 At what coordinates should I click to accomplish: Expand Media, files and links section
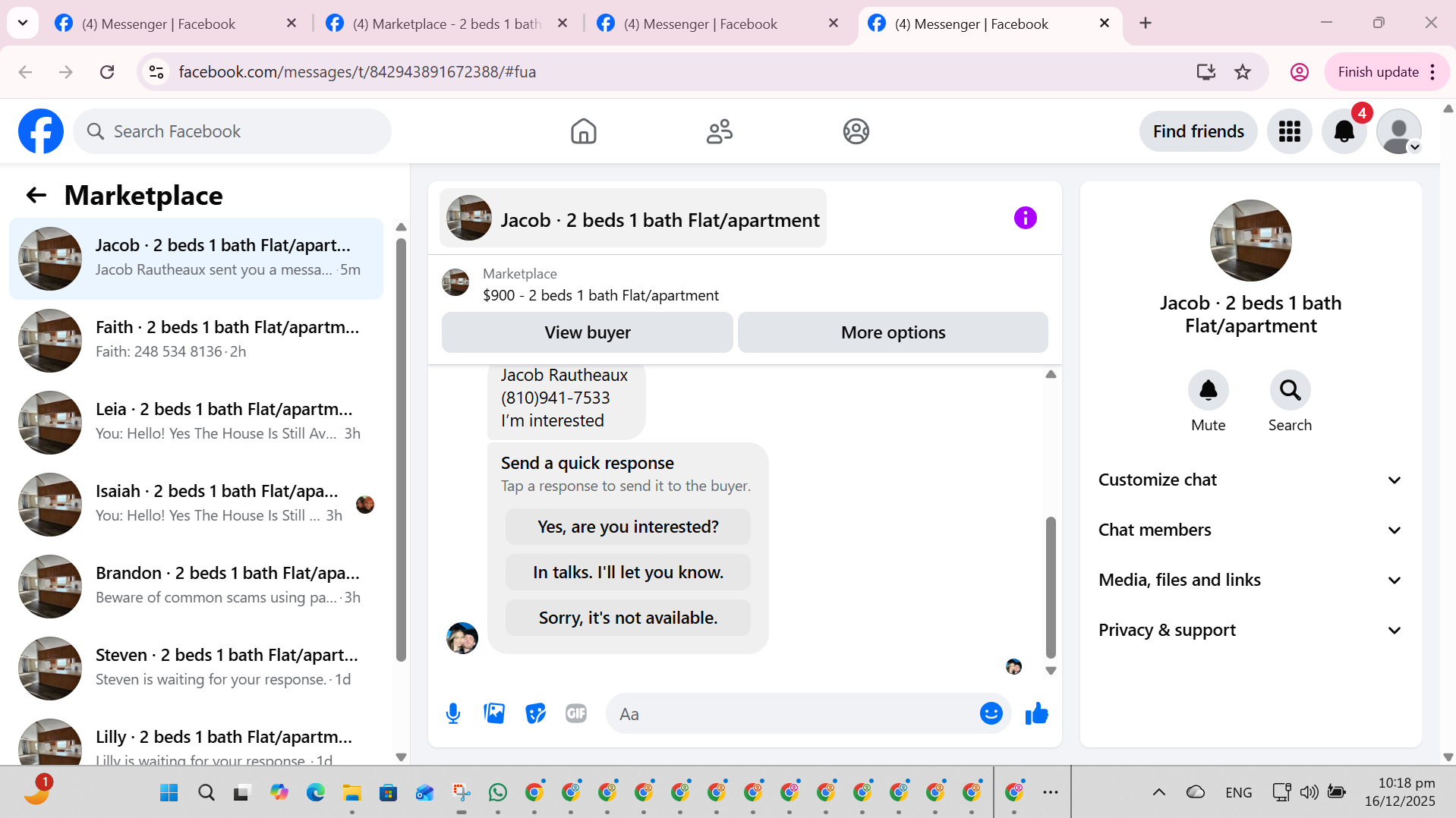1250,580
